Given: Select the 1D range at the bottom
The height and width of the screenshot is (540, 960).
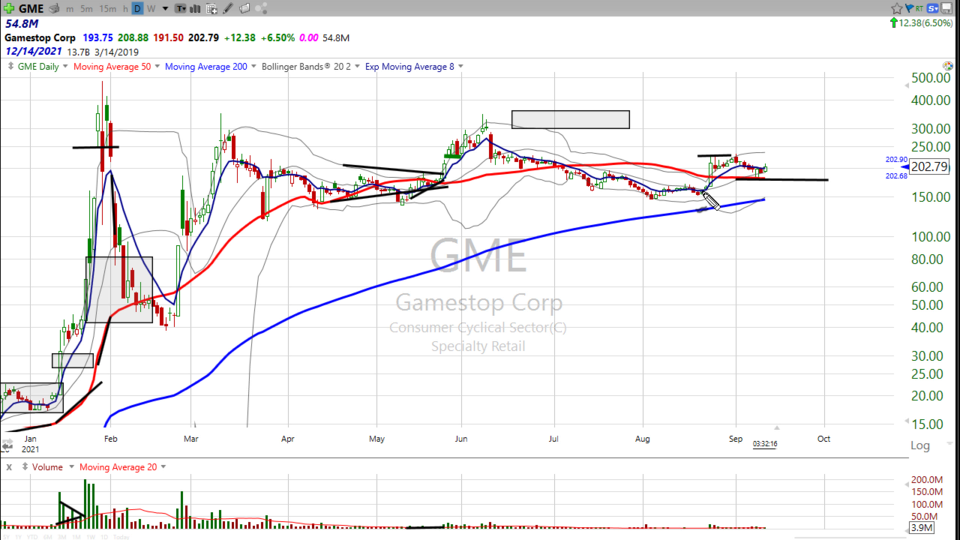Looking at the screenshot, I should pyautogui.click(x=105, y=537).
